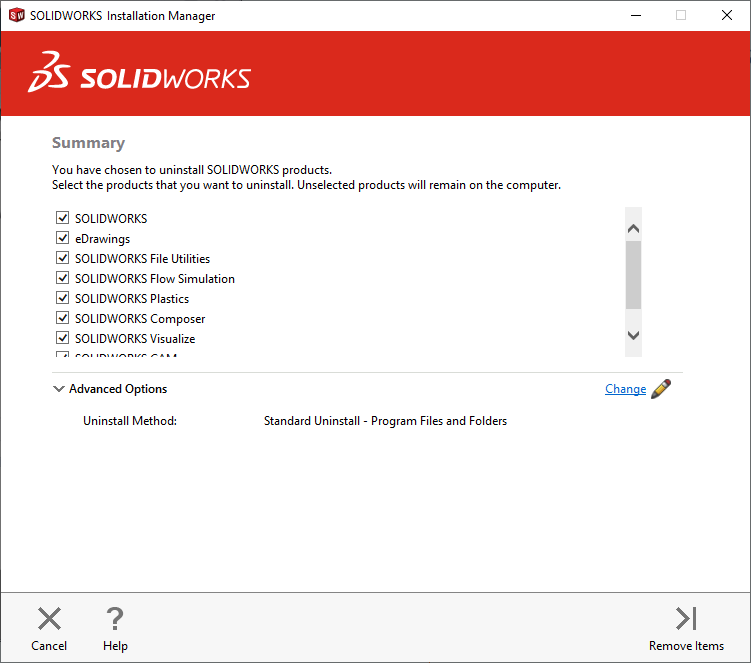Uncheck the eDrawings checkbox
This screenshot has width=751, height=663.
coord(62,238)
